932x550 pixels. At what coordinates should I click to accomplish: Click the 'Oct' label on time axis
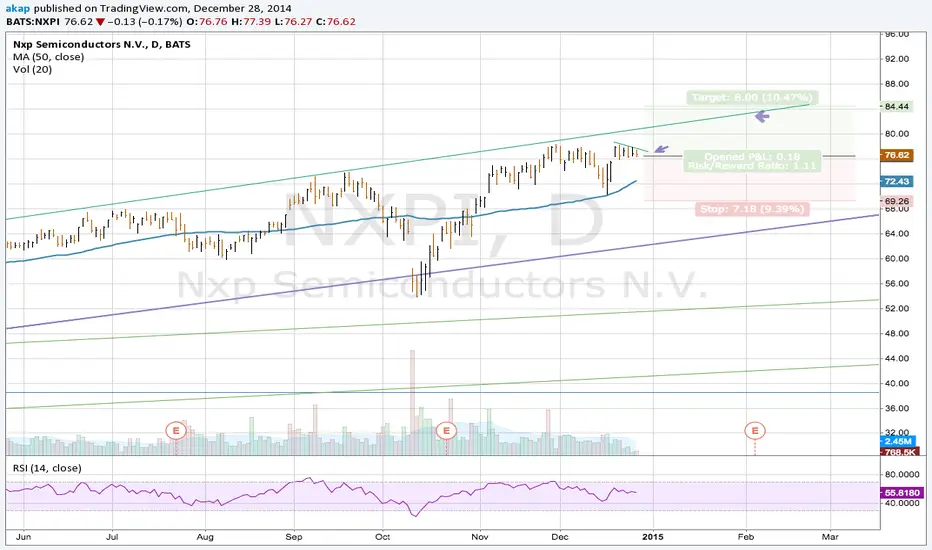(x=382, y=537)
